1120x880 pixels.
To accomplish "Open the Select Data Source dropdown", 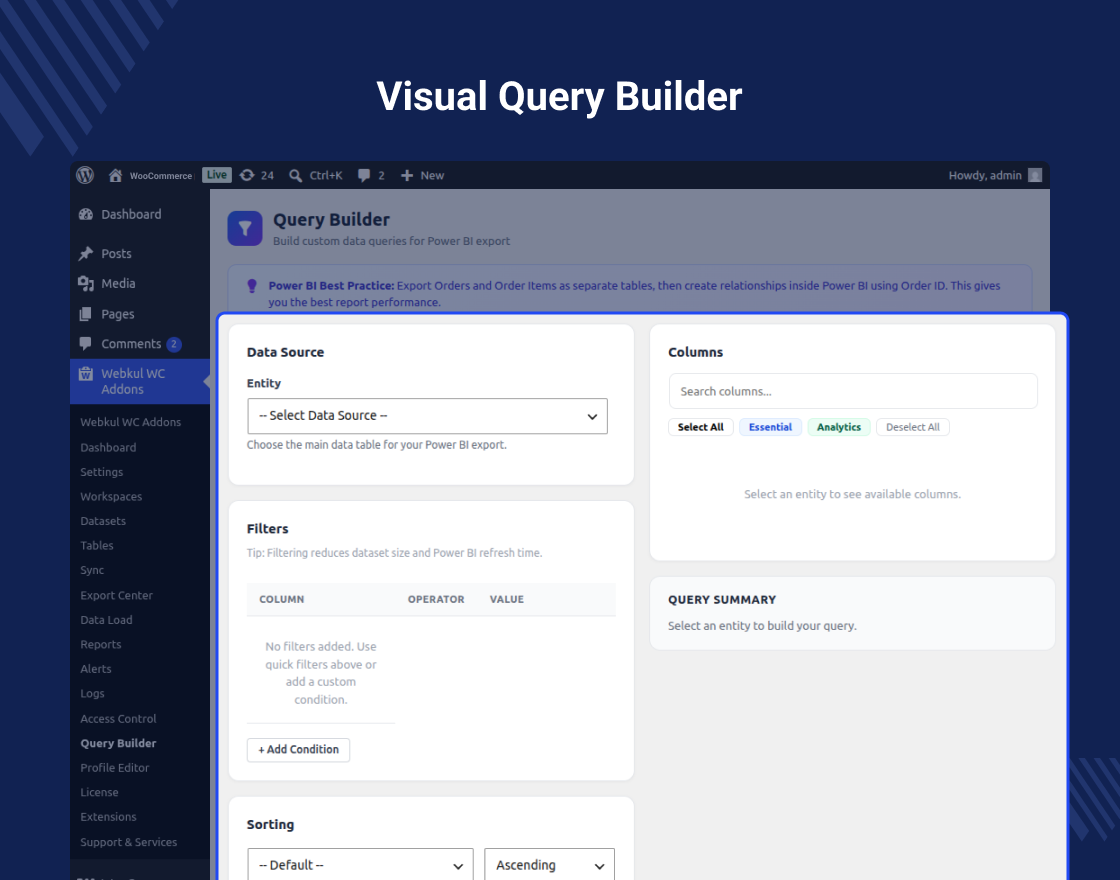I will [x=427, y=416].
